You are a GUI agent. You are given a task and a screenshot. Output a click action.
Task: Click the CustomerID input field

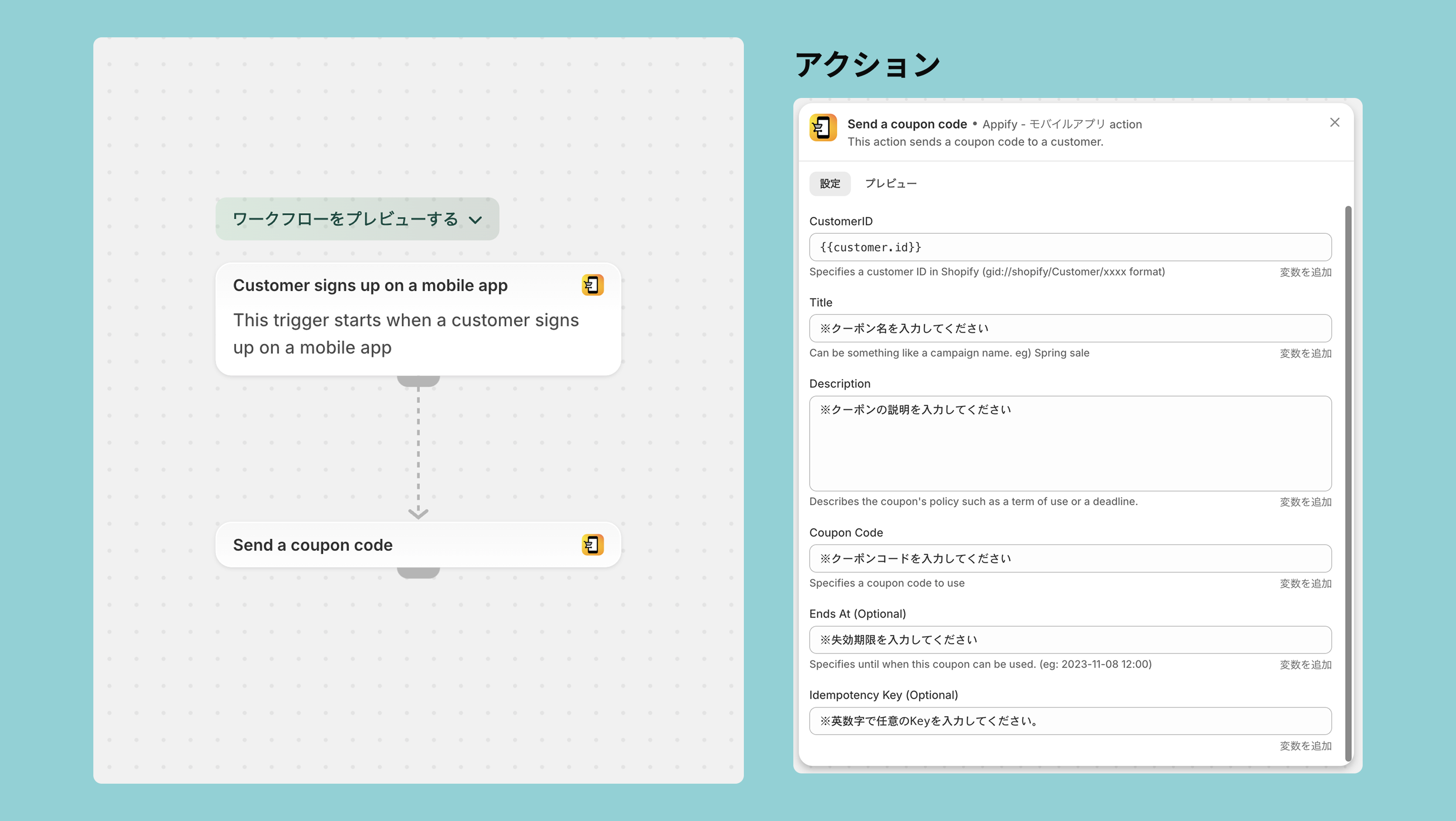pos(1070,248)
